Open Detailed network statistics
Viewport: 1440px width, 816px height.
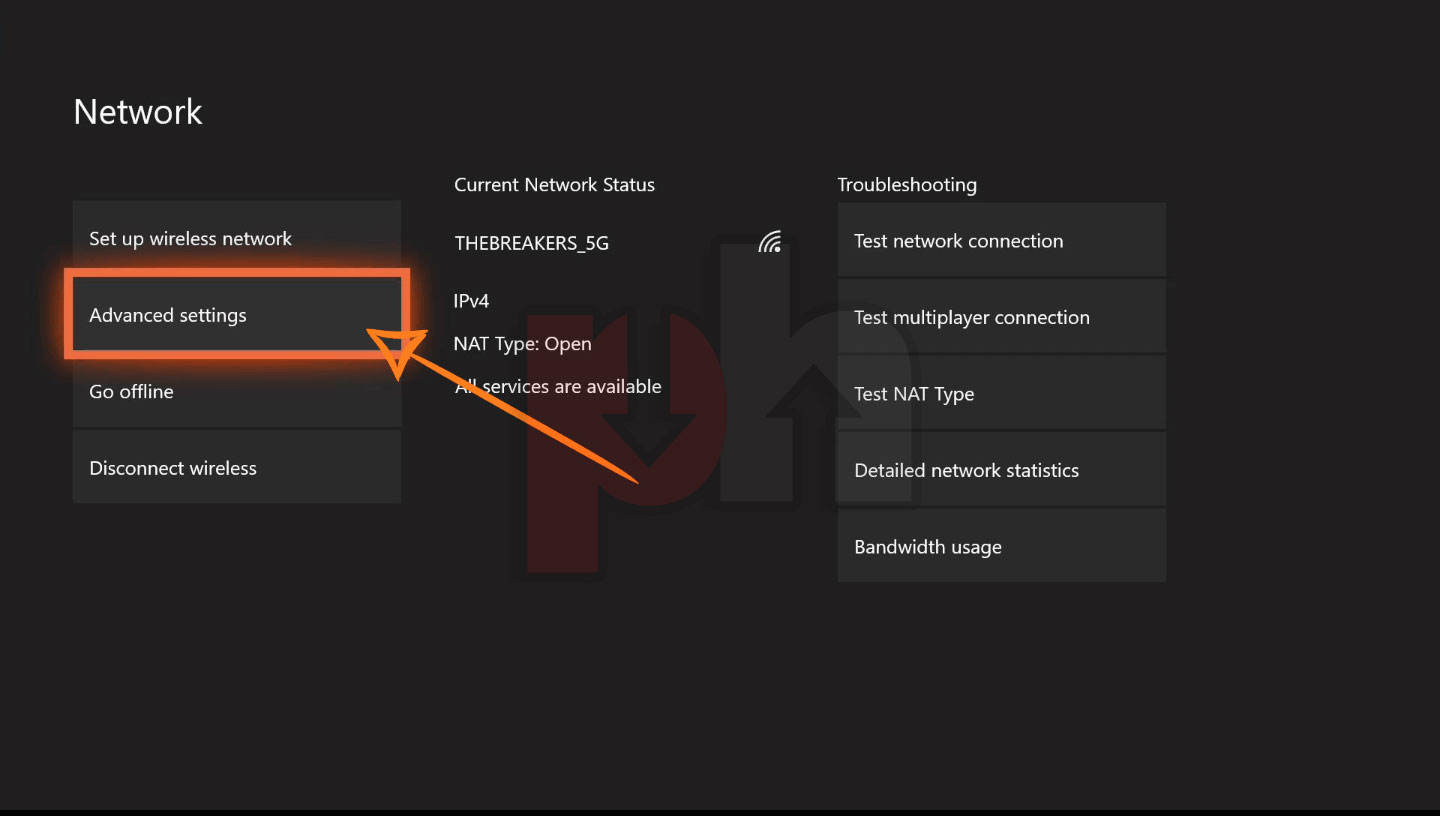1002,470
